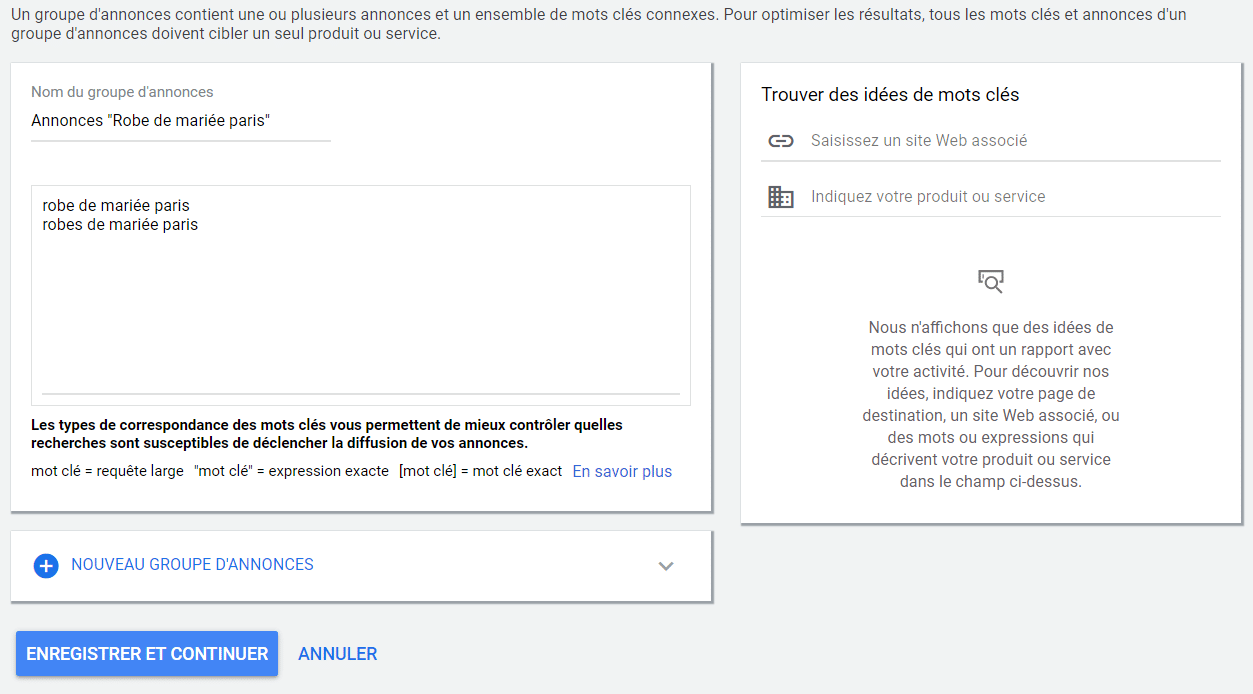This screenshot has height=694, width=1253.
Task: Click the keyword search magnifier icon
Action: tap(990, 281)
